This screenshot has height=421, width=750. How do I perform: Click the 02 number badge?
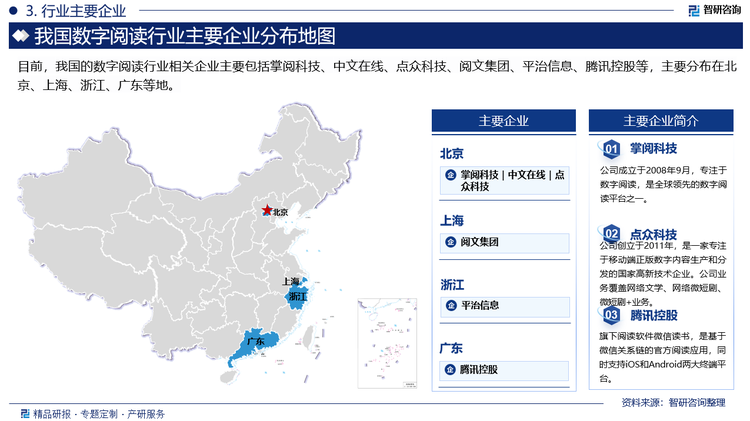coord(611,233)
